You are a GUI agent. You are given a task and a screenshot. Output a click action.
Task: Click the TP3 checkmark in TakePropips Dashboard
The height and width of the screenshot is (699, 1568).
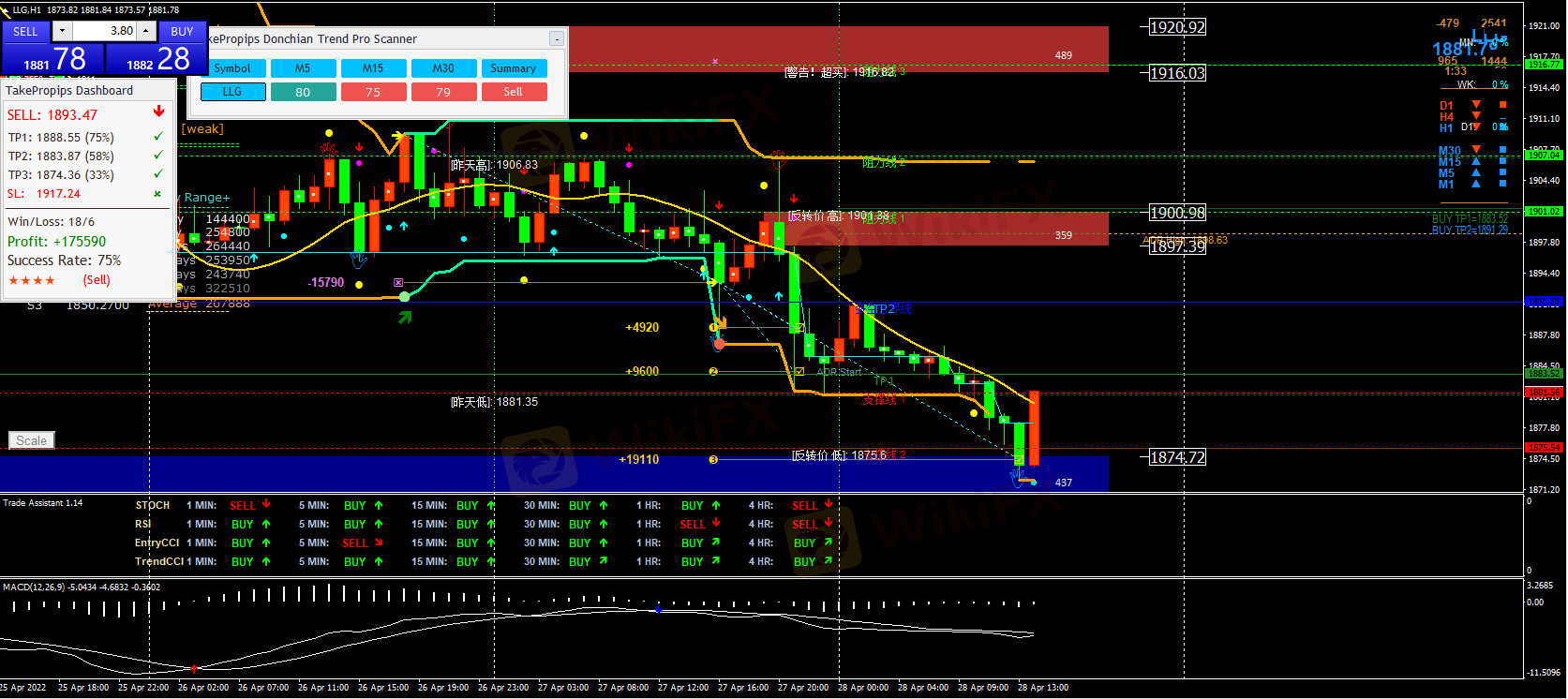point(157,174)
